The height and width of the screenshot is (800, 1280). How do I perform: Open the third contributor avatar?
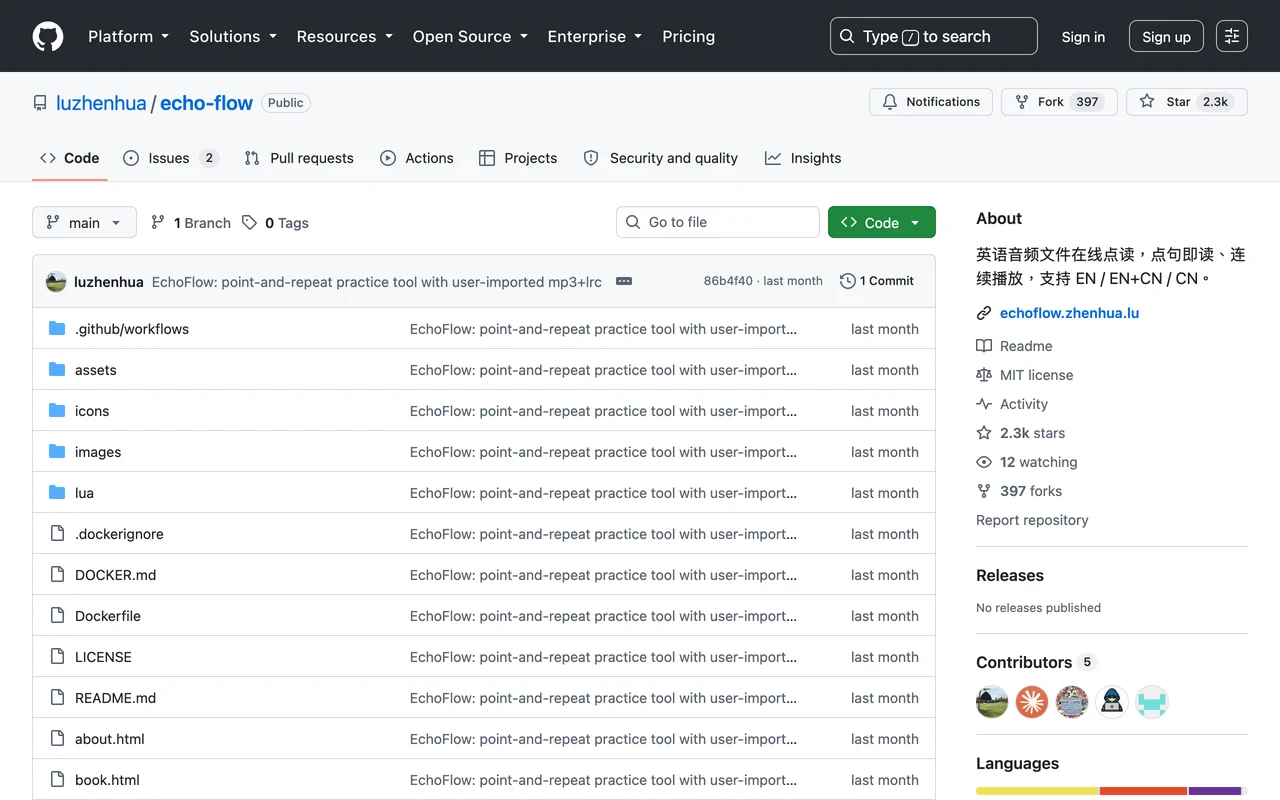[x=1072, y=702]
